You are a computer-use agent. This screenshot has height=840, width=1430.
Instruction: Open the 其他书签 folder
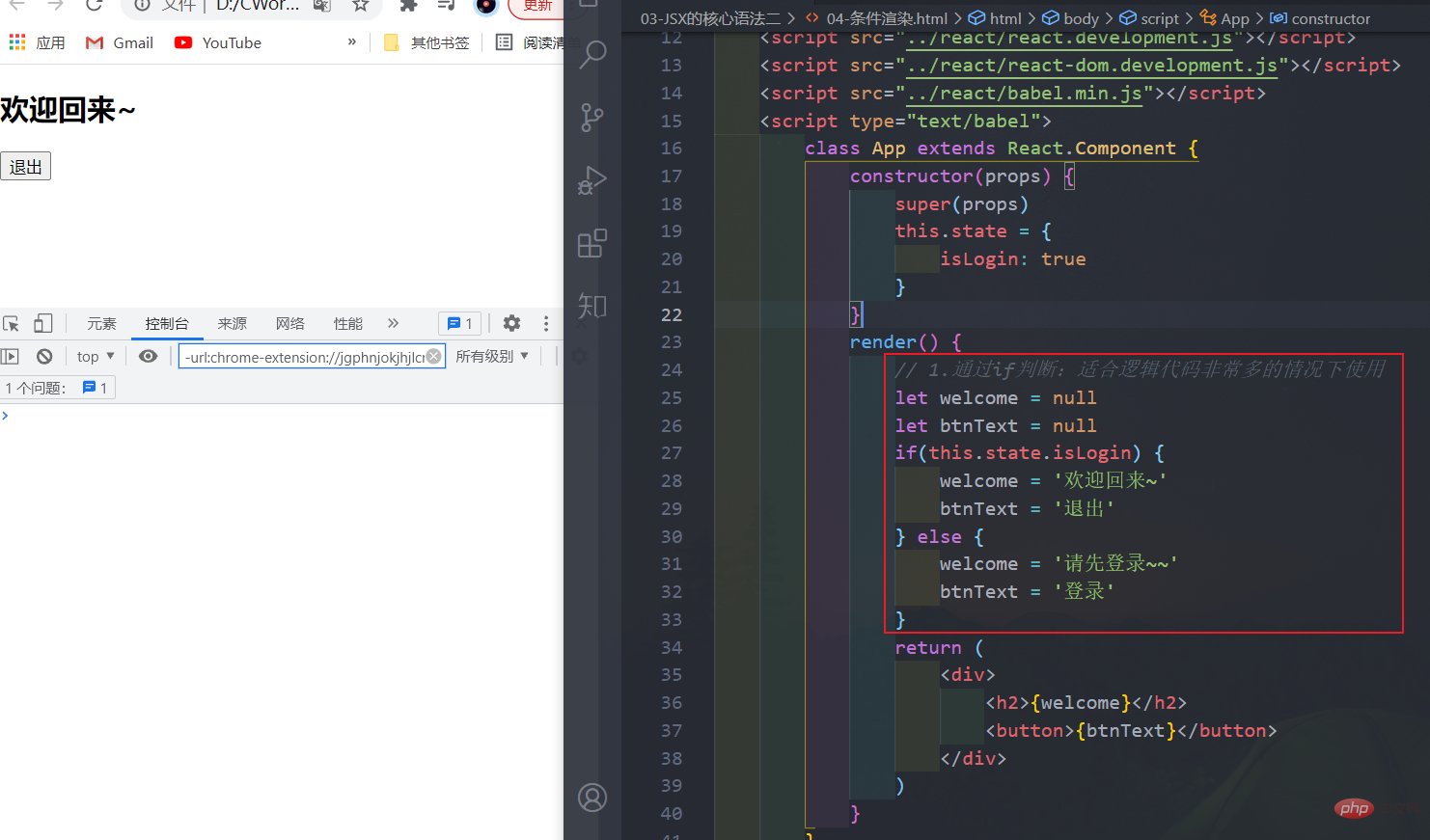[x=426, y=42]
